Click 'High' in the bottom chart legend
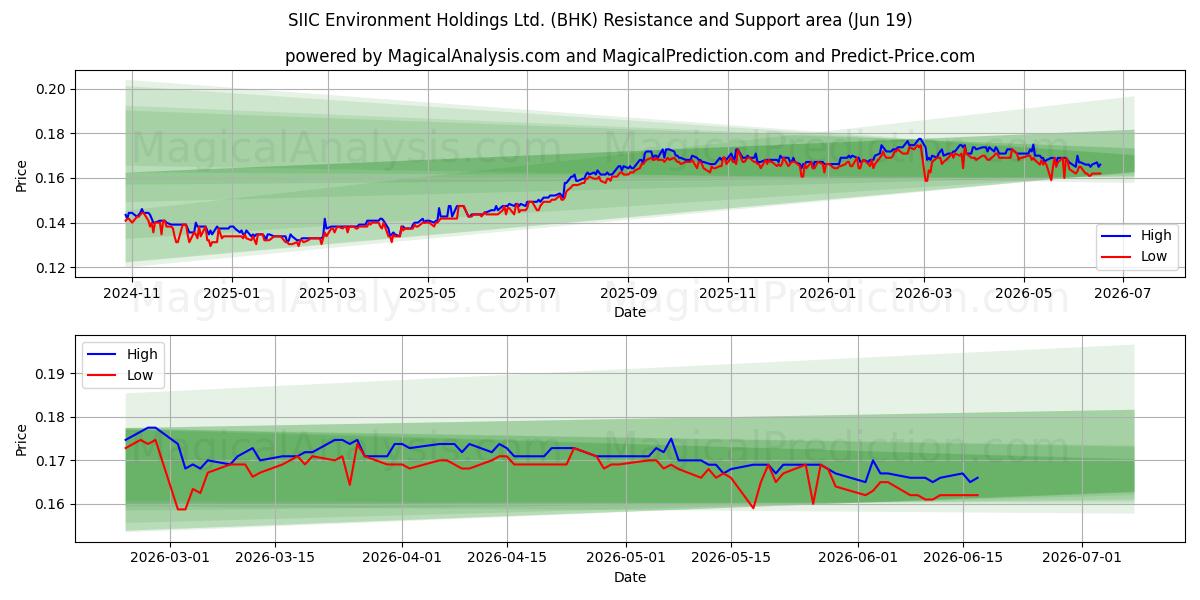Image resolution: width=1200 pixels, height=600 pixels. click(142, 354)
